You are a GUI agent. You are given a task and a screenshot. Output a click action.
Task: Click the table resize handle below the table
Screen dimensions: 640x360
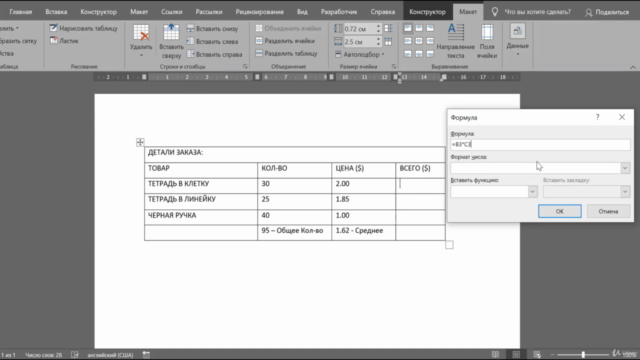pos(449,244)
